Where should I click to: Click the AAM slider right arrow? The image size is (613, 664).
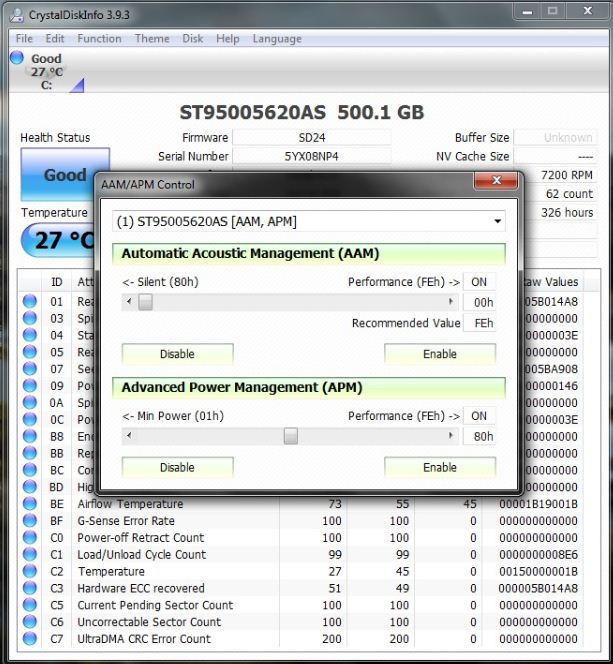pyautogui.click(x=451, y=302)
